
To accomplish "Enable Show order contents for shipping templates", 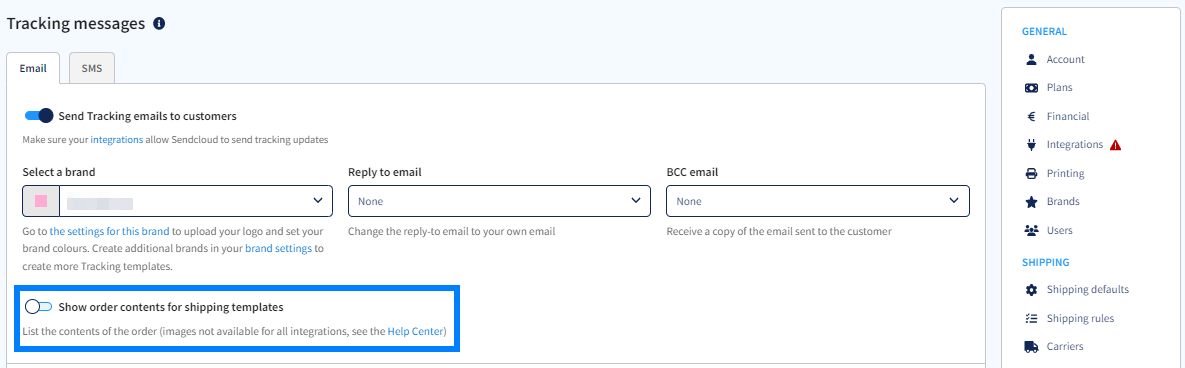I will [x=39, y=307].
